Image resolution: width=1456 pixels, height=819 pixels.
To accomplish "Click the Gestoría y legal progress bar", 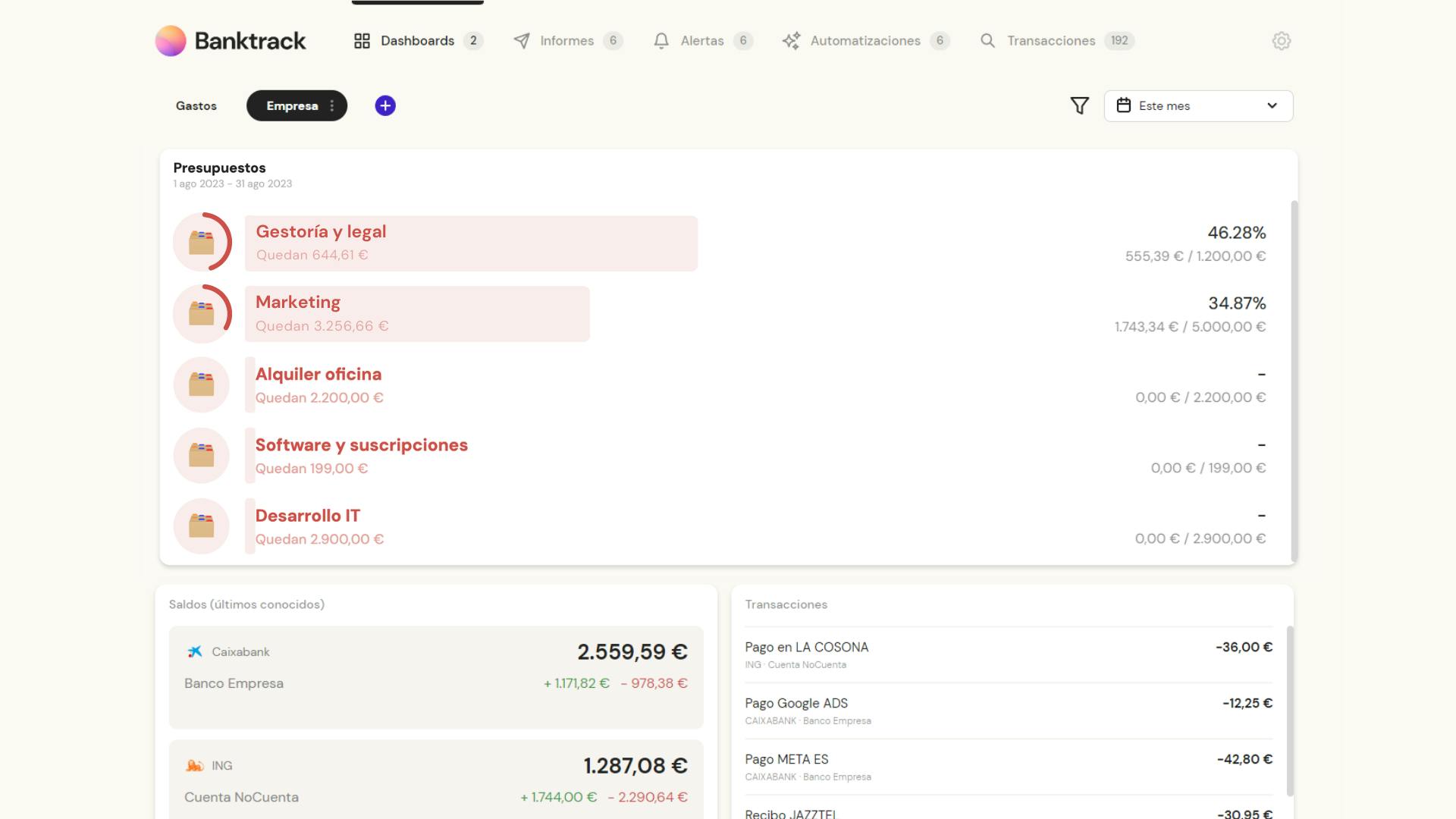I will [531, 243].
